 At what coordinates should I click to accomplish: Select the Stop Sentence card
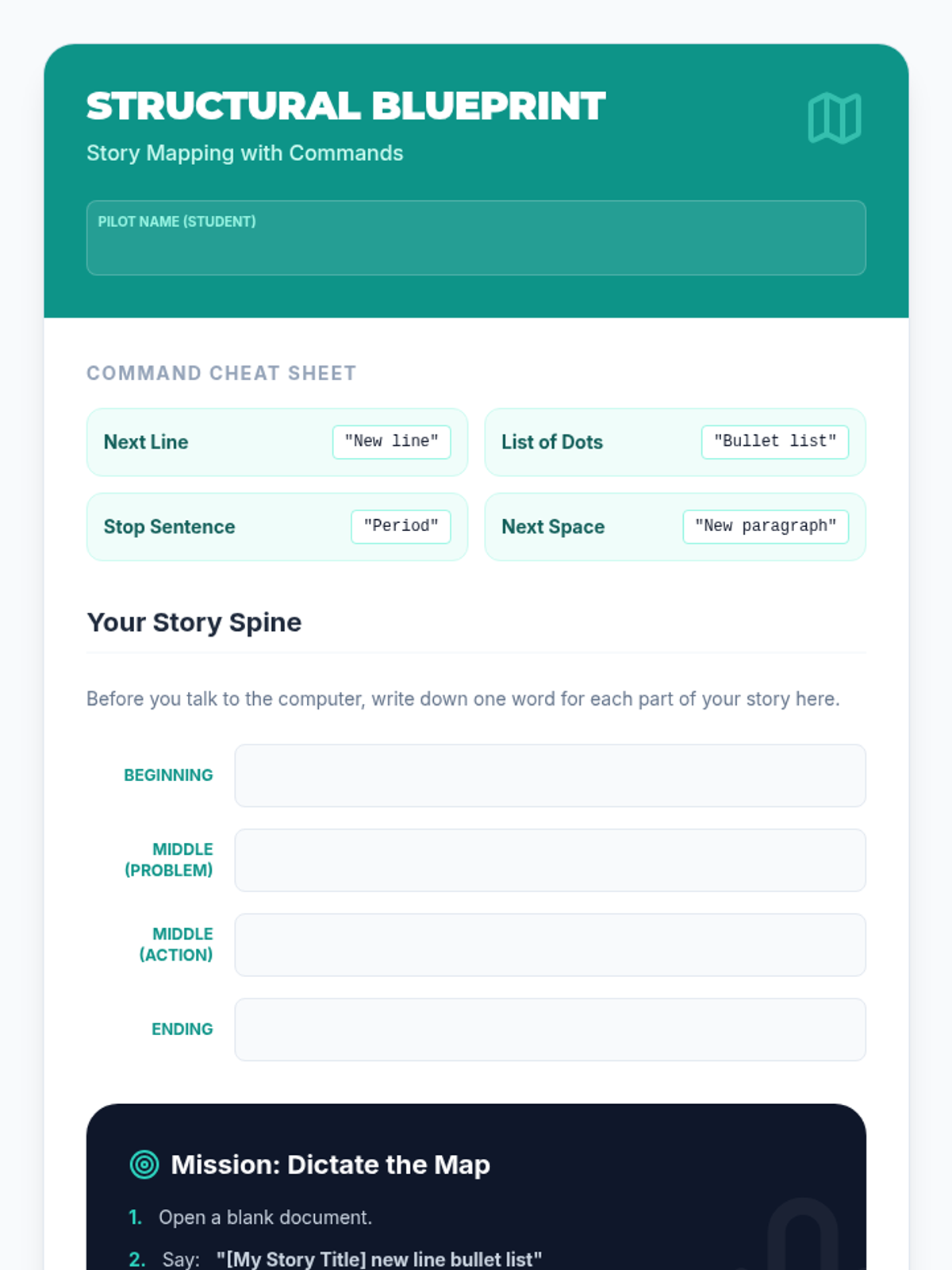(x=277, y=527)
